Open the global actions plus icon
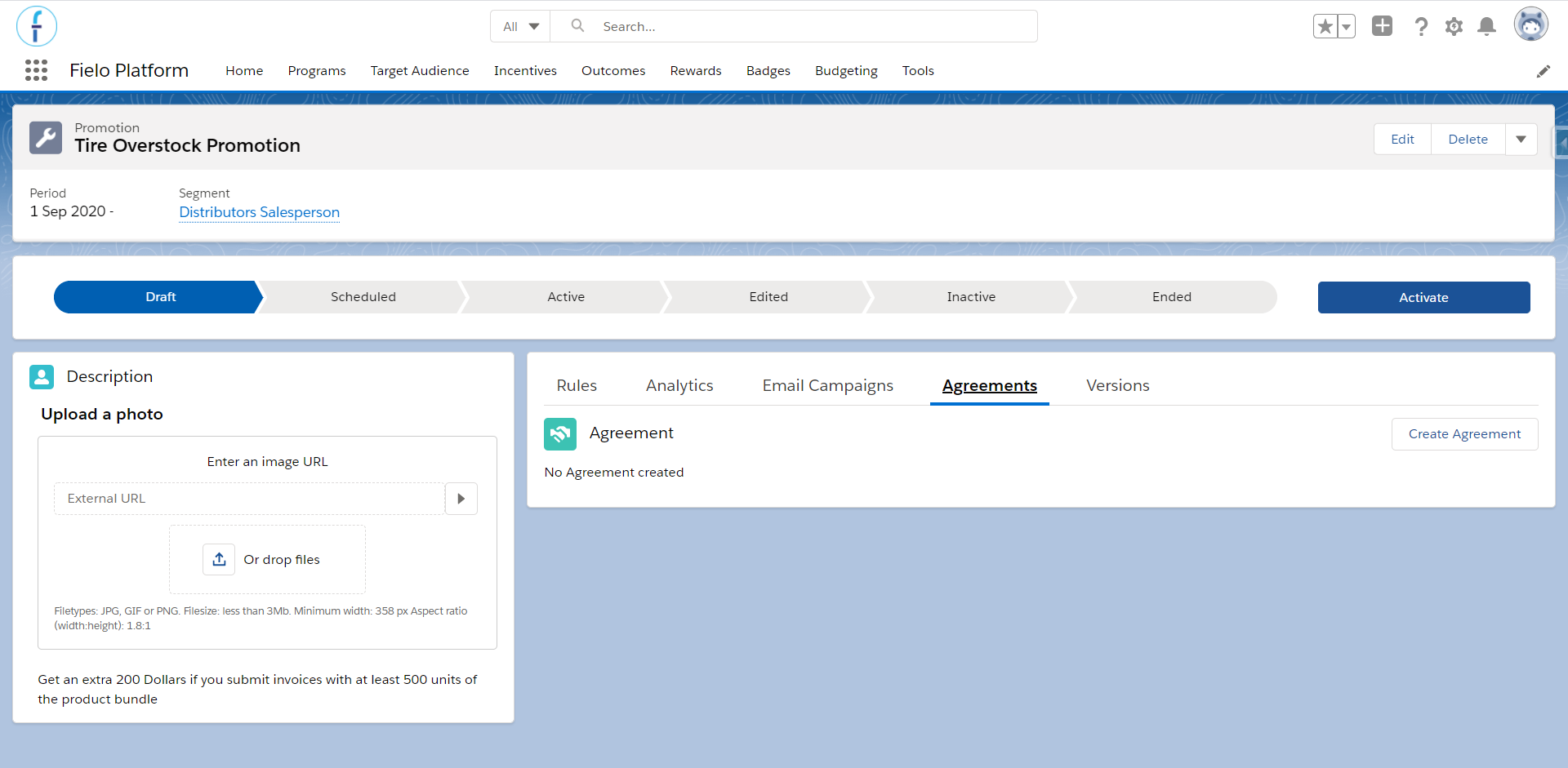 (1382, 25)
